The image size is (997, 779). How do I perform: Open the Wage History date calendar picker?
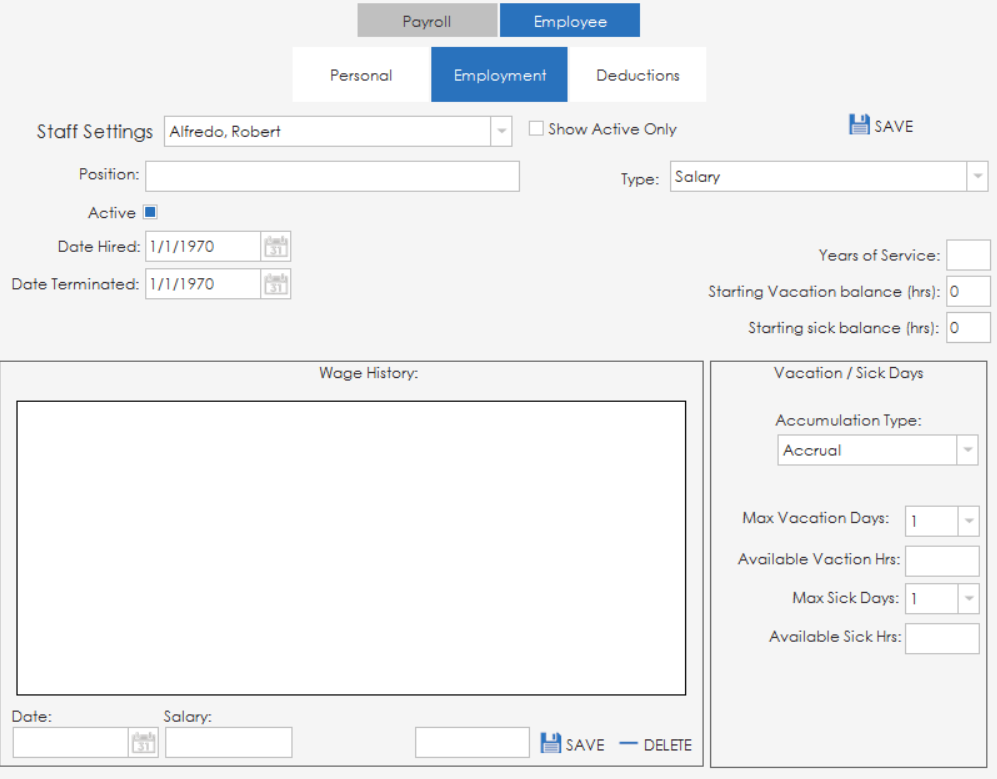(143, 742)
